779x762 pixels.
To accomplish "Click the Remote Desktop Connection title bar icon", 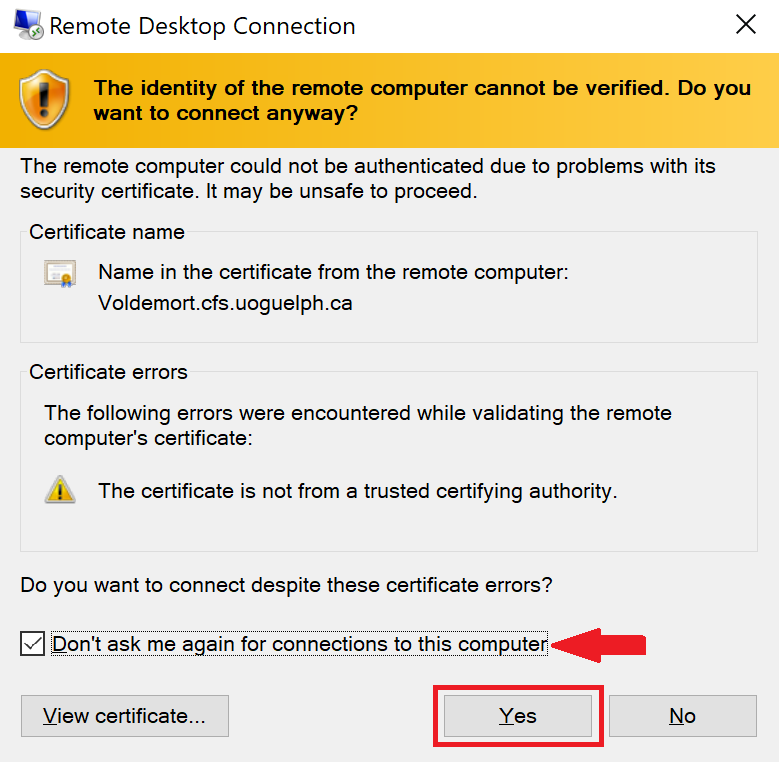I will (x=28, y=25).
